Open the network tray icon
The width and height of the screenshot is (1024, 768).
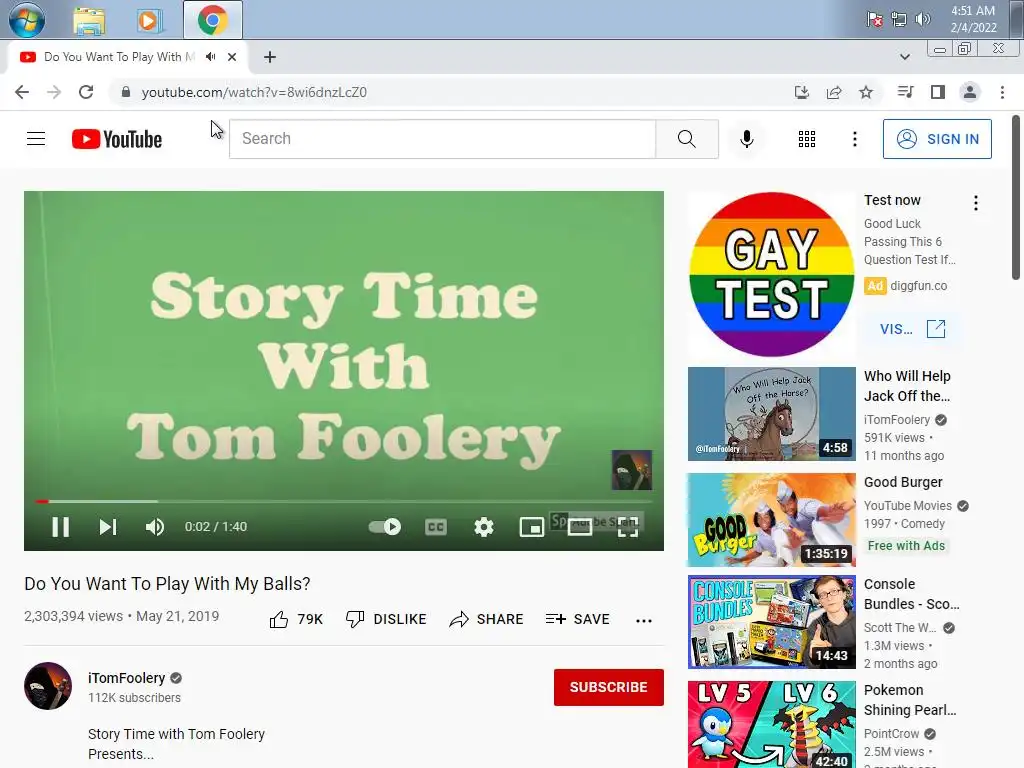pyautogui.click(x=899, y=19)
